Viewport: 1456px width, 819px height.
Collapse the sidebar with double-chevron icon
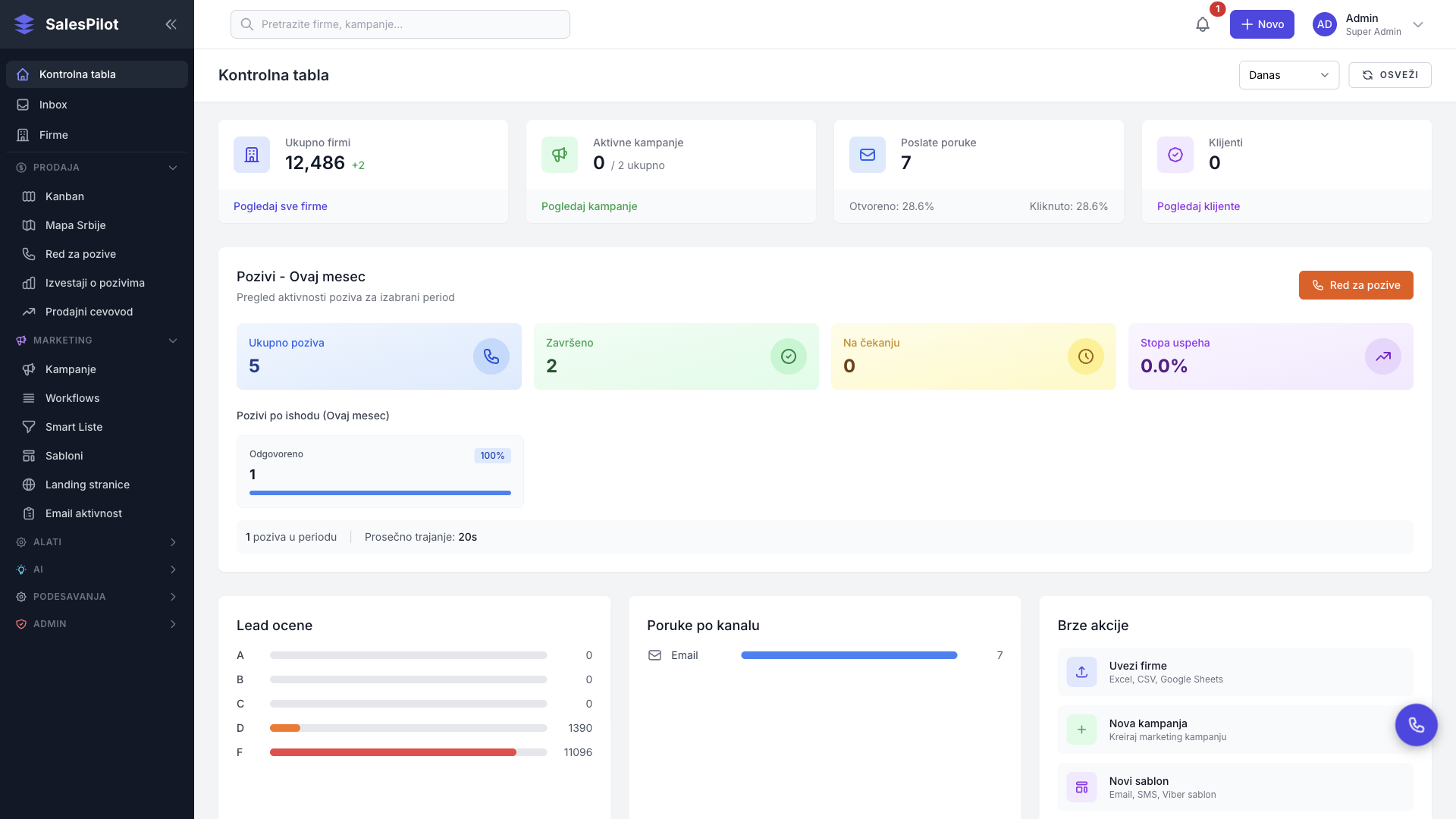(171, 24)
